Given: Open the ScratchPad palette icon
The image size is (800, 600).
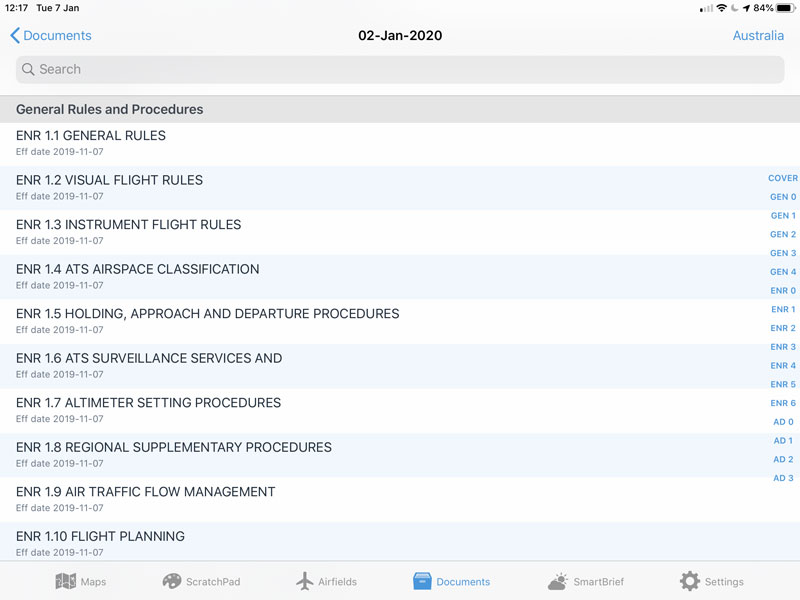Looking at the screenshot, I should point(171,581).
